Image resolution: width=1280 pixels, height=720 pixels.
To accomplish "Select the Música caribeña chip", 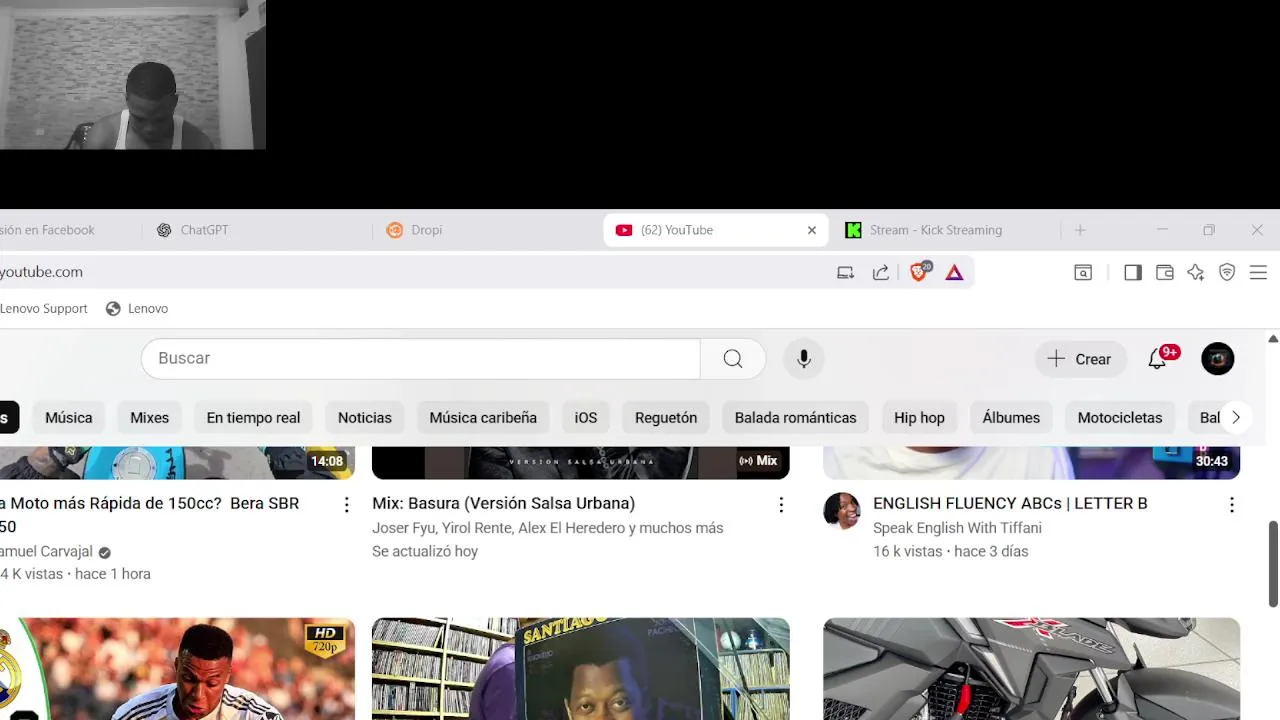I will 483,418.
